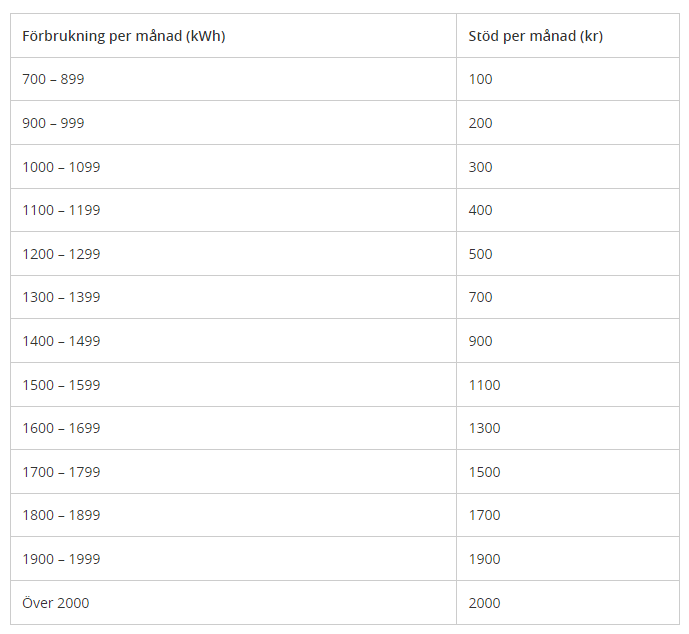Select the 'Över 2000' cell

(56, 603)
